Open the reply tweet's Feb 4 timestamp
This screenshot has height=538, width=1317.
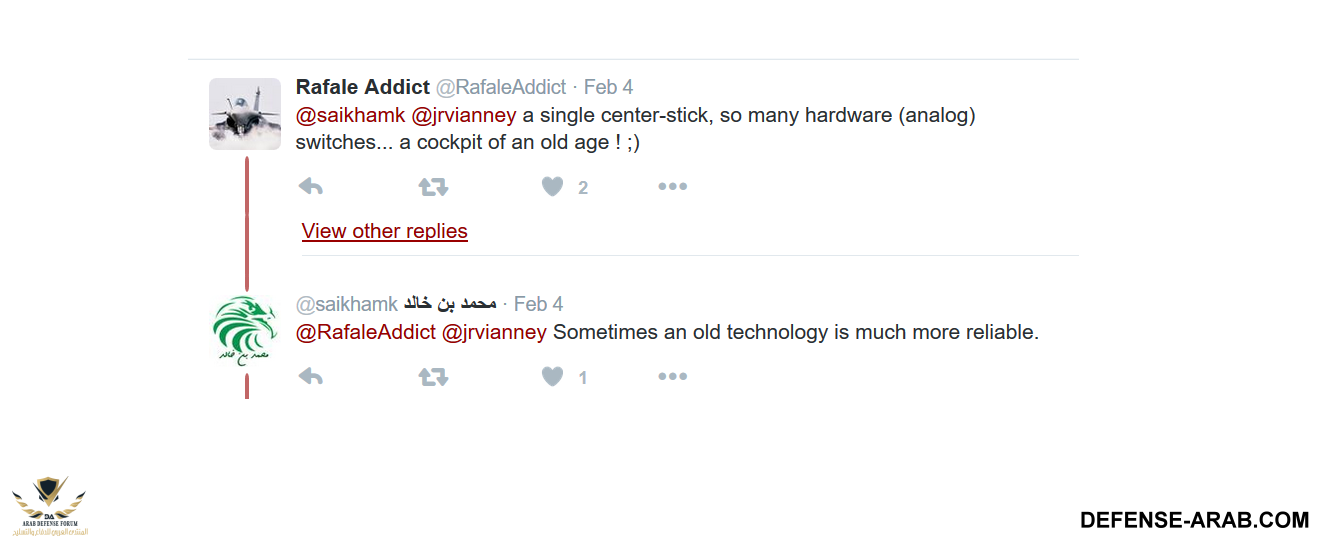coord(538,304)
